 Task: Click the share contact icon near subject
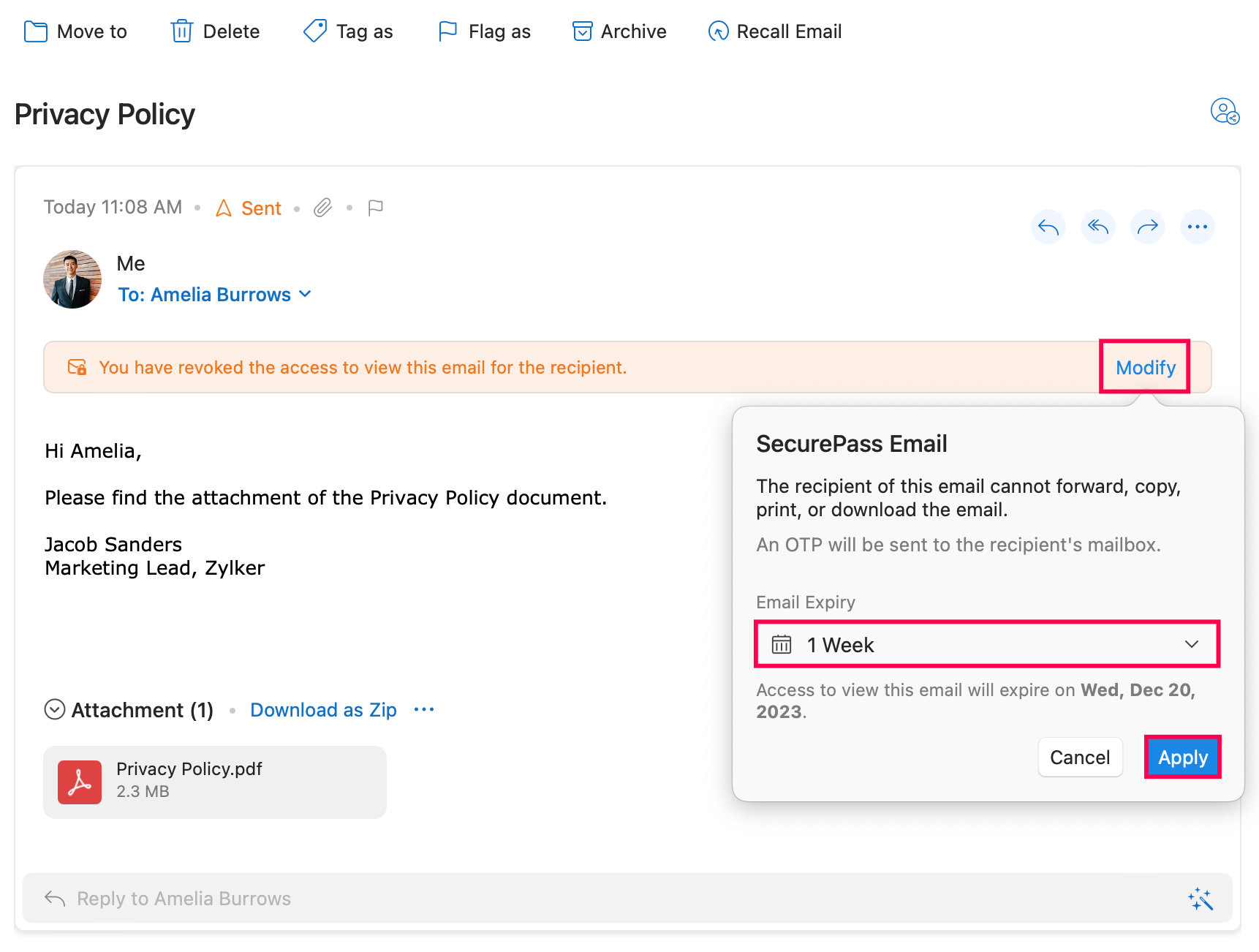tap(1224, 112)
